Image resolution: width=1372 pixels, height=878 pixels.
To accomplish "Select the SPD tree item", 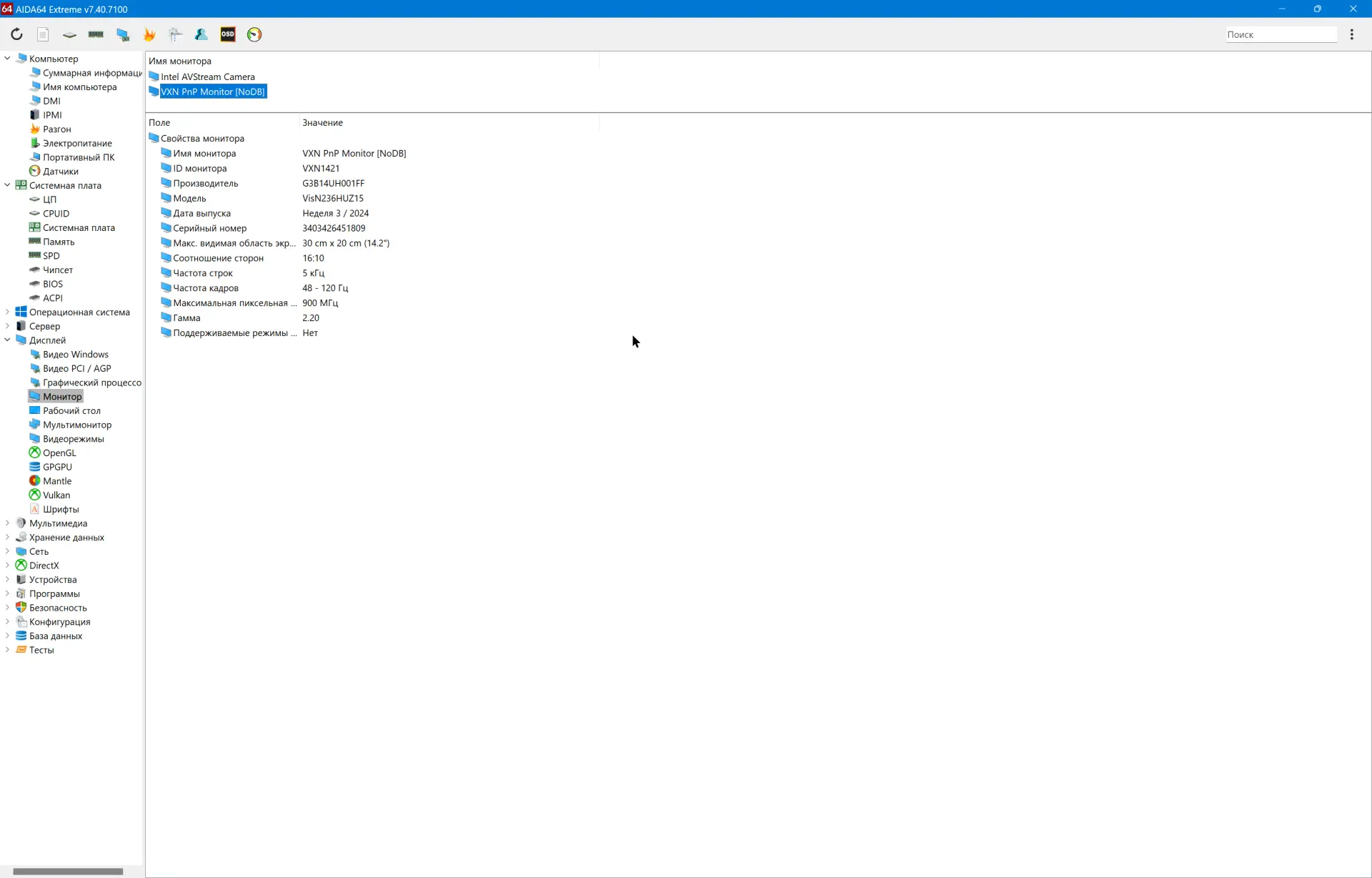I will click(51, 256).
